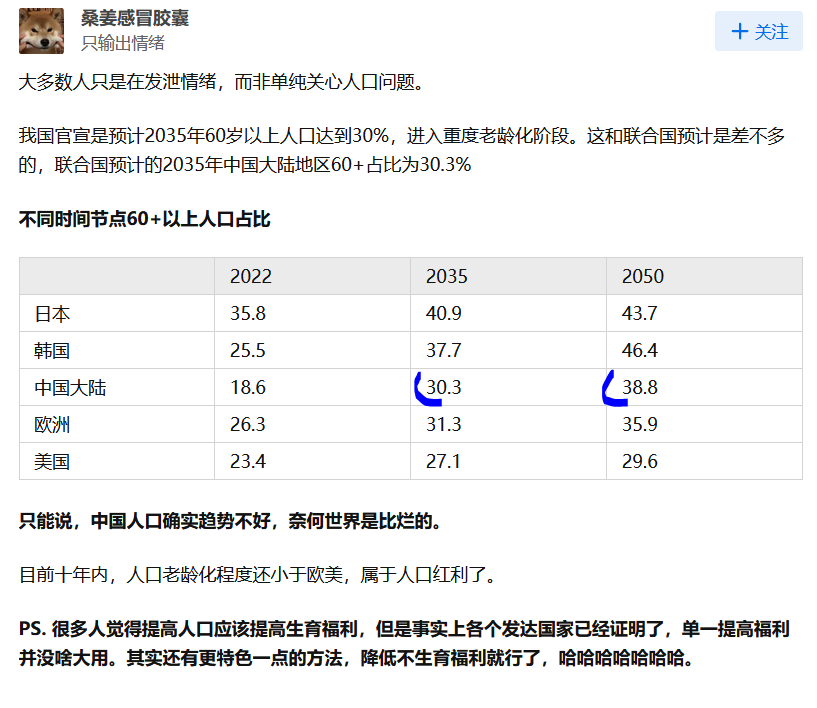
Task: Open the 桑姜感冒胶囊 user profile name
Action: click(134, 18)
